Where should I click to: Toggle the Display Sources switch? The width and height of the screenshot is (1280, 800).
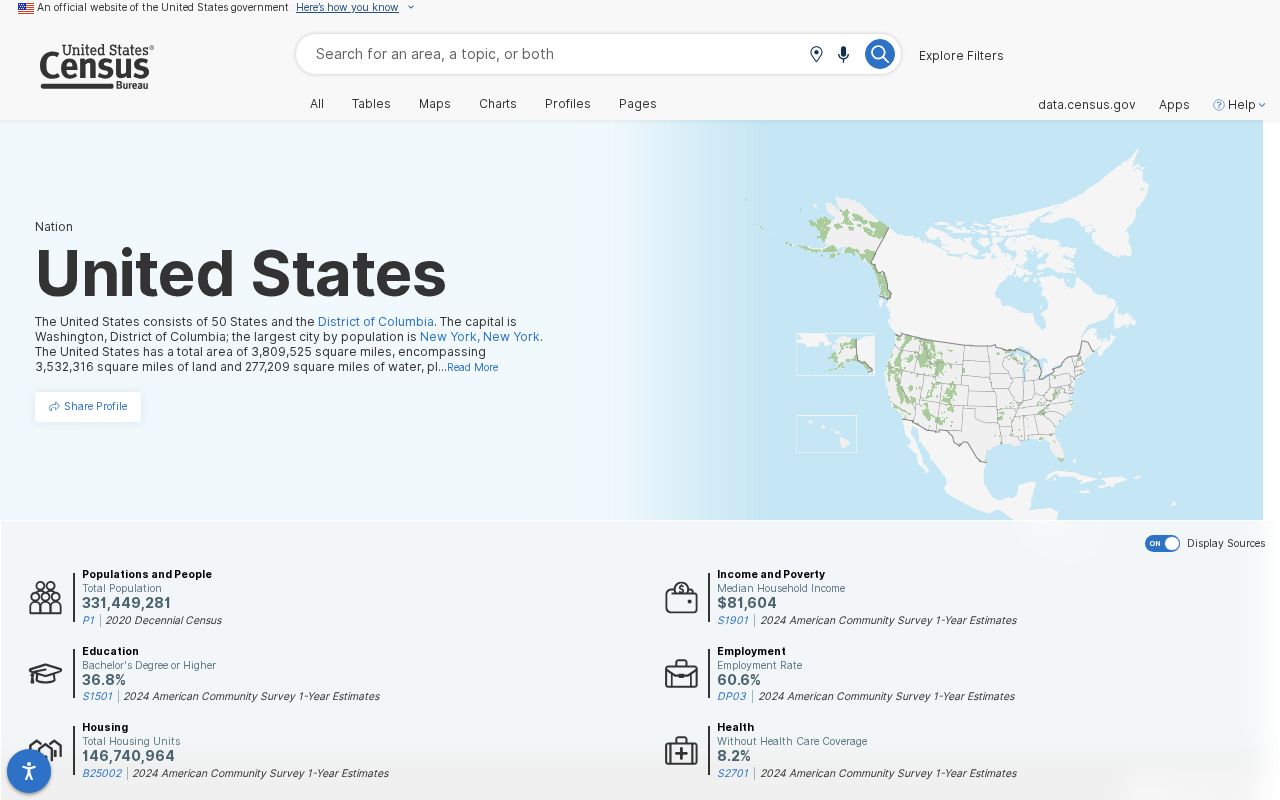click(1162, 543)
